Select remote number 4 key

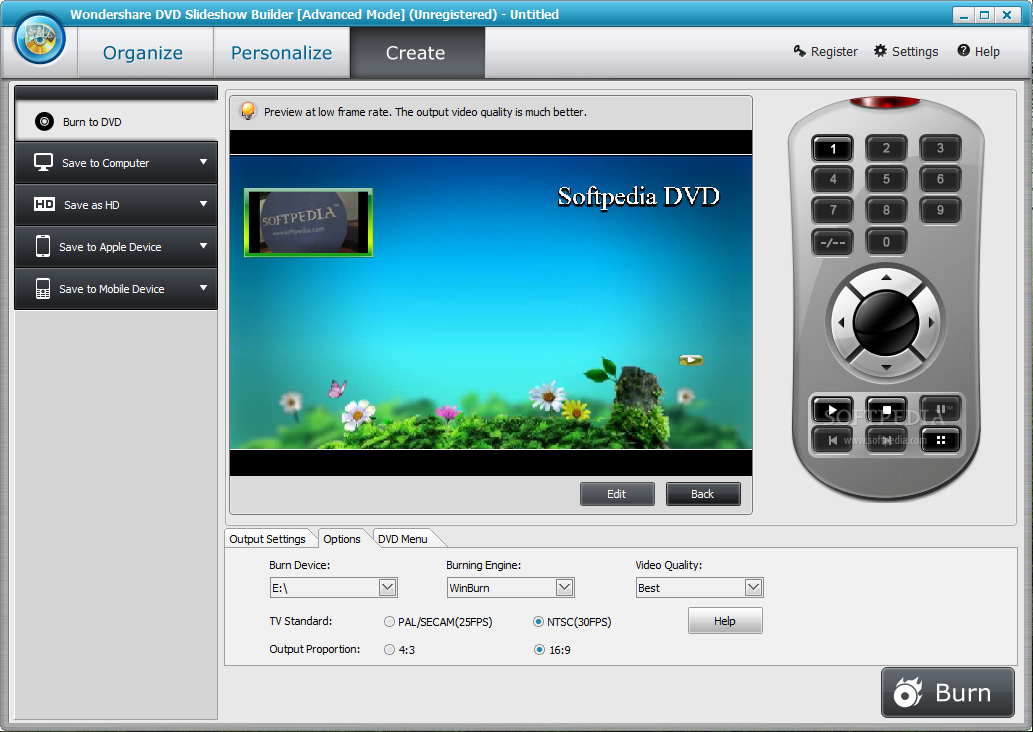(x=833, y=179)
